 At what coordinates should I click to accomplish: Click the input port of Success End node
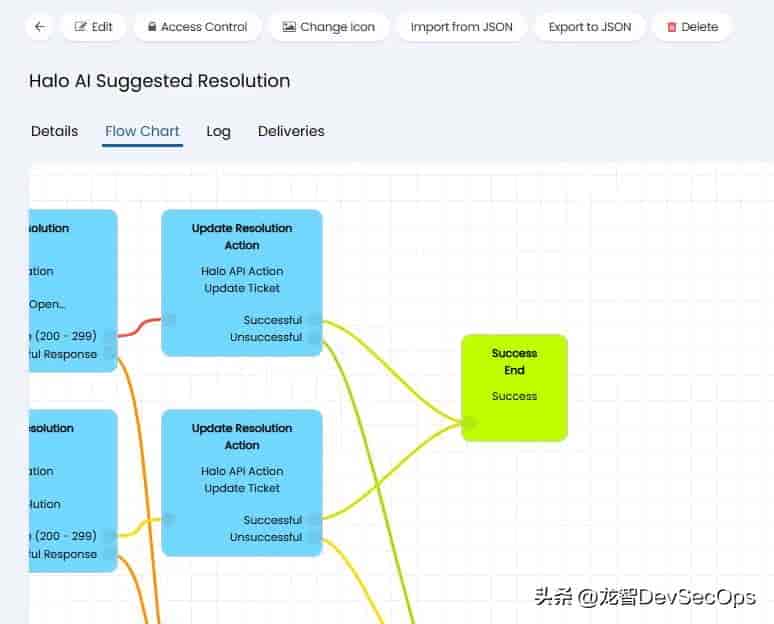469,423
